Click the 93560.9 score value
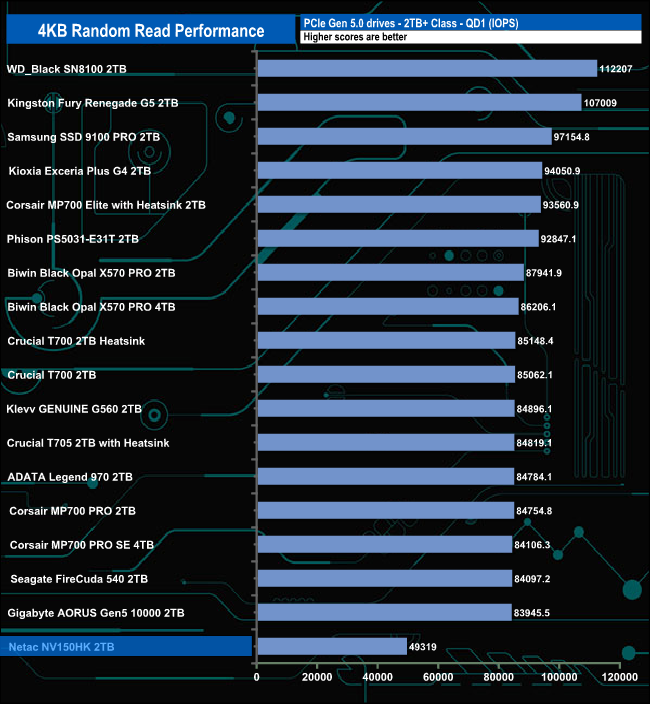The image size is (650, 704). click(x=561, y=205)
